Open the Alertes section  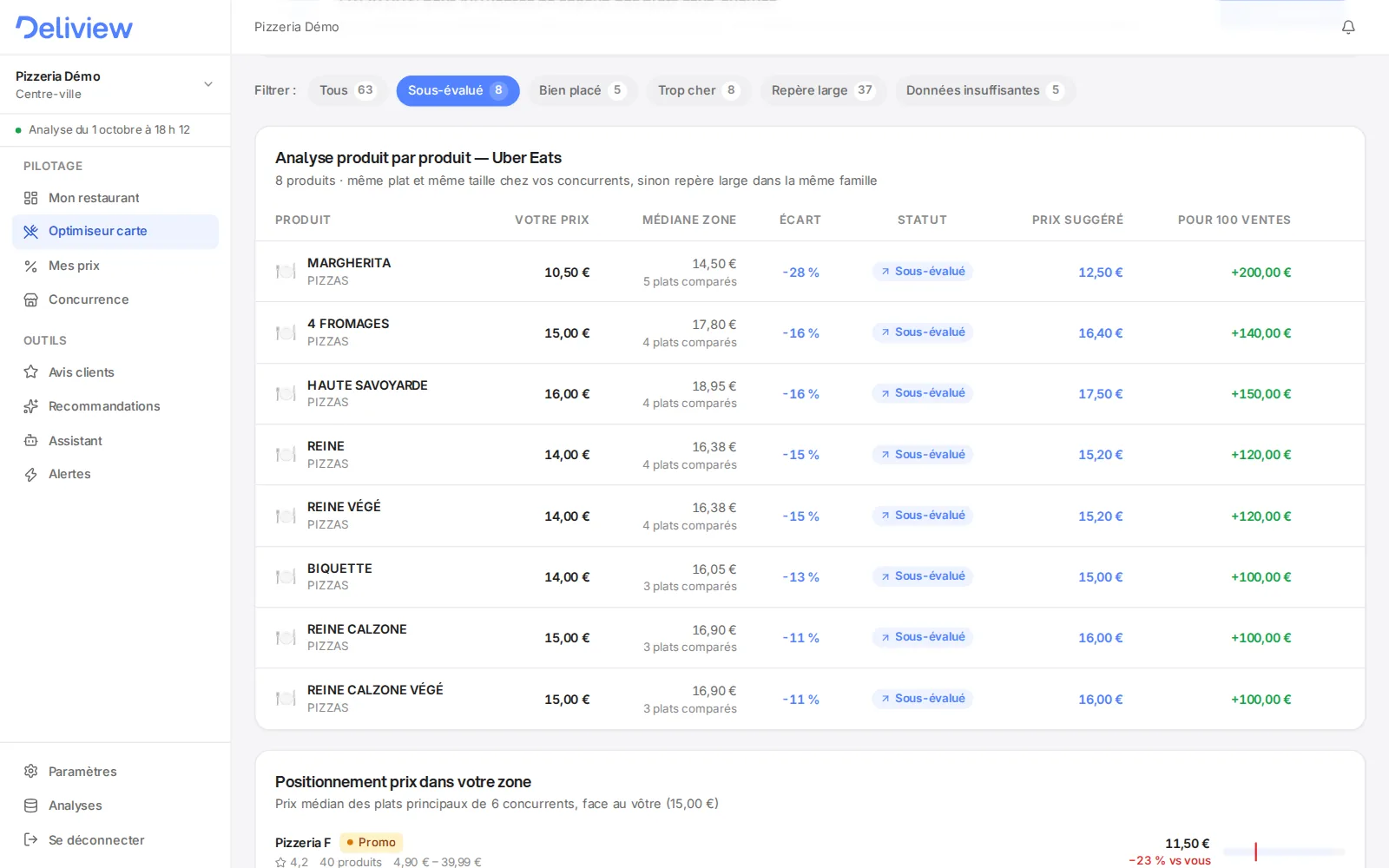click(x=115, y=474)
